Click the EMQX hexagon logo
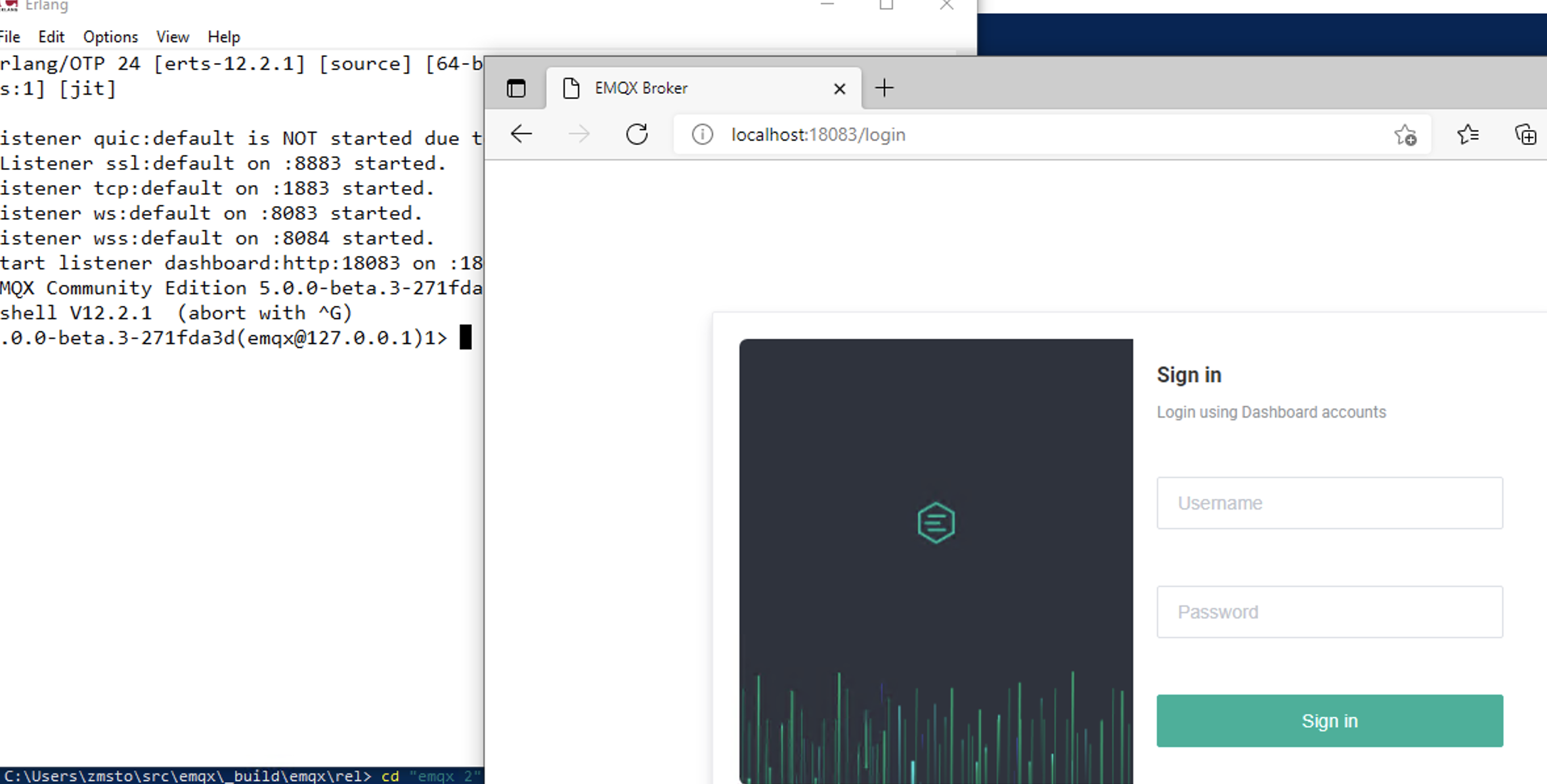Image resolution: width=1547 pixels, height=784 pixels. coord(936,523)
